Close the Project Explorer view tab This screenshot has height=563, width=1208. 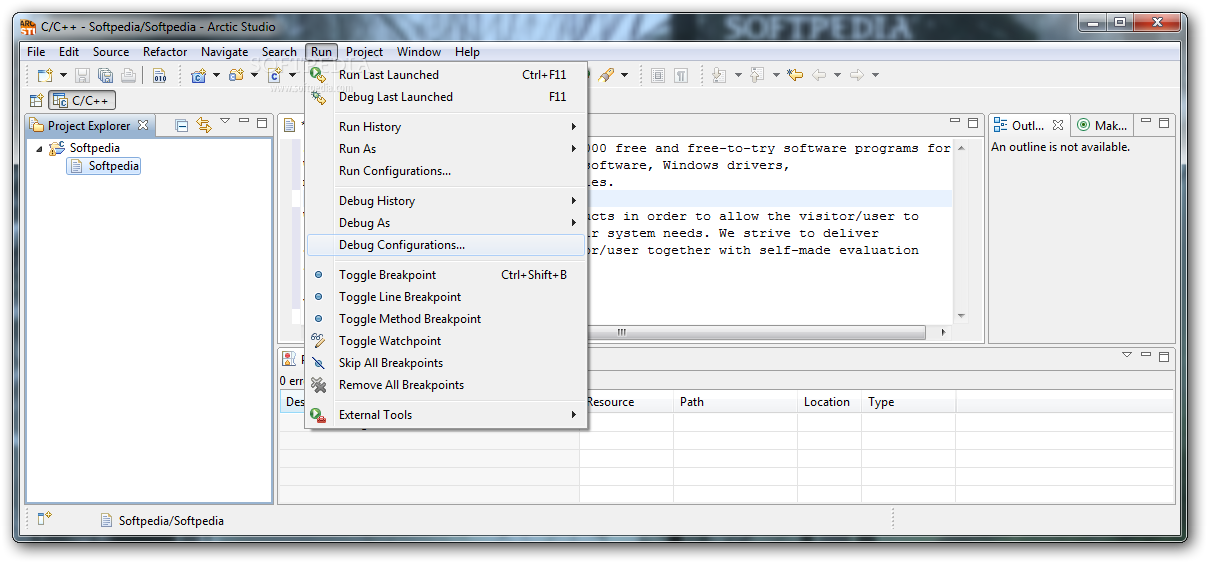[143, 125]
